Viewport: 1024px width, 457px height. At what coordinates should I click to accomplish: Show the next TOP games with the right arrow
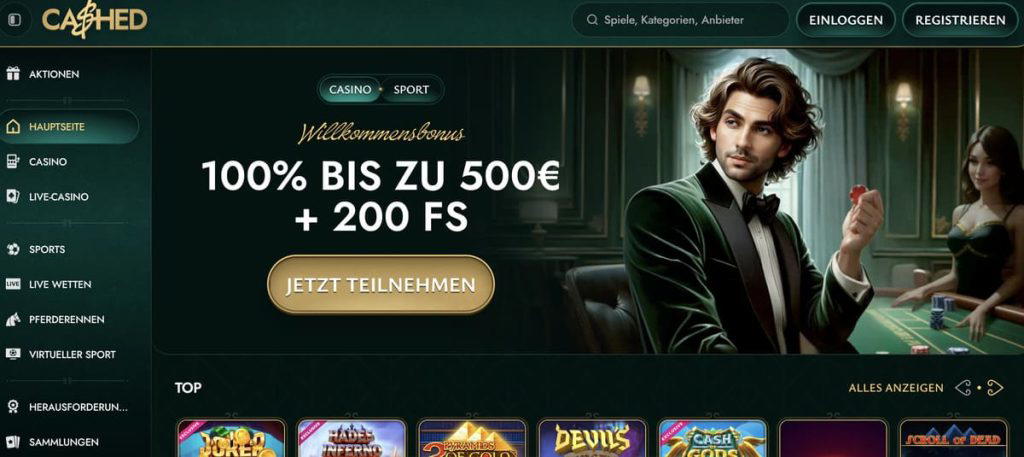pyautogui.click(x=995, y=388)
